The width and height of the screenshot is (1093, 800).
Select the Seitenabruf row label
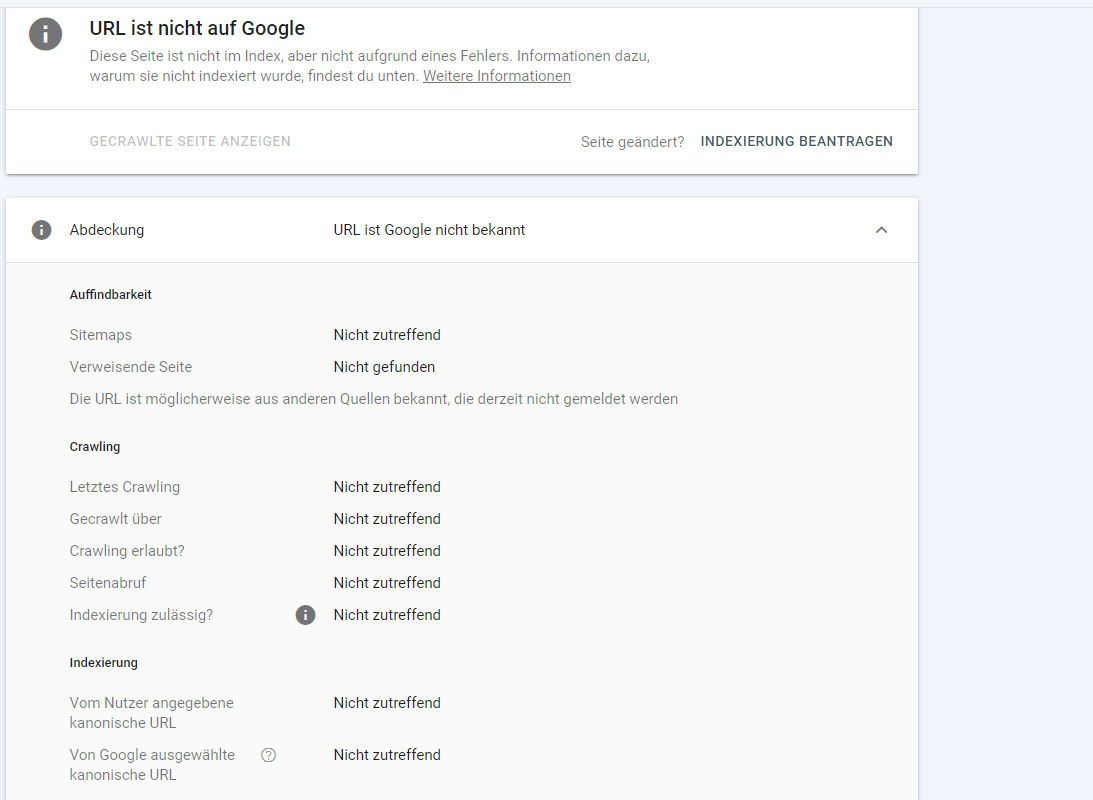click(x=108, y=583)
